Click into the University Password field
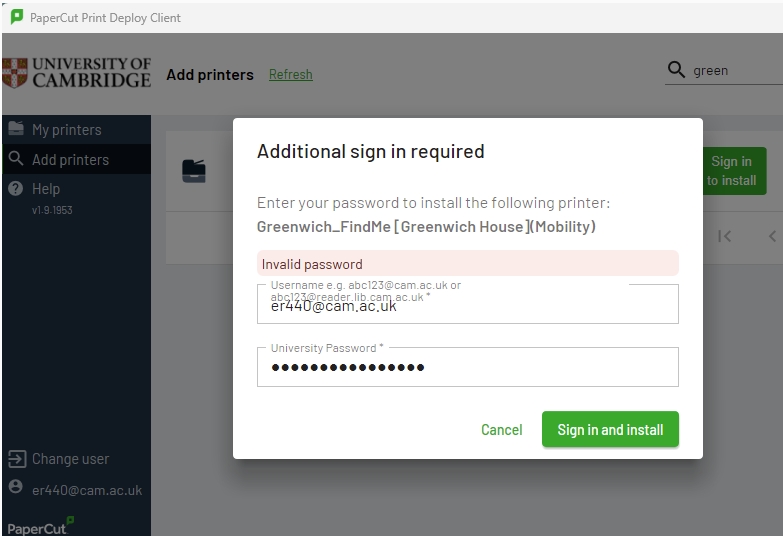This screenshot has height=536, width=783. (467, 367)
